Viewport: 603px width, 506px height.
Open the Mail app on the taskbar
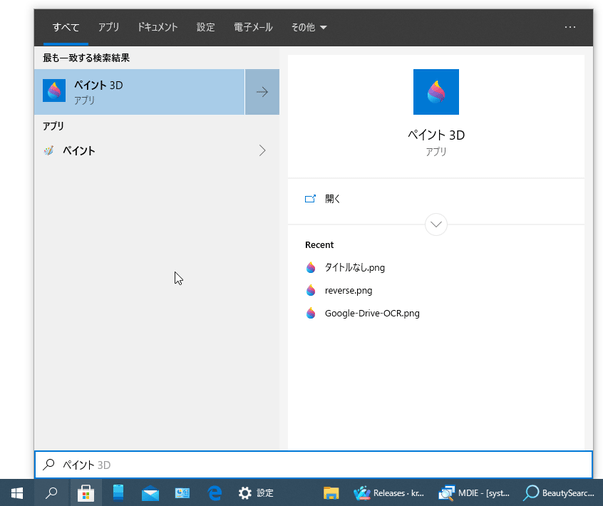tap(150, 493)
